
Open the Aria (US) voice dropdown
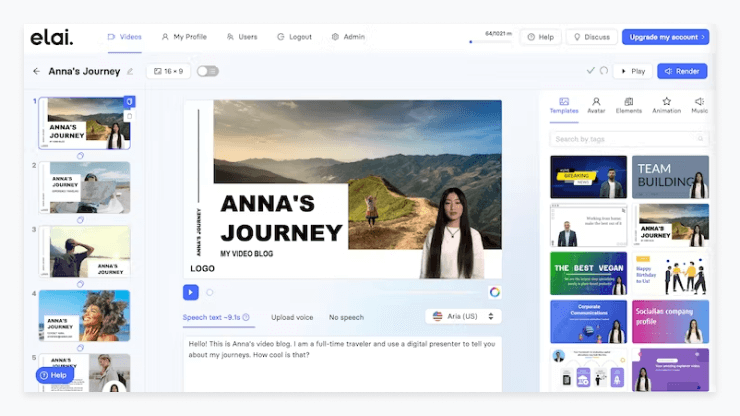click(463, 316)
